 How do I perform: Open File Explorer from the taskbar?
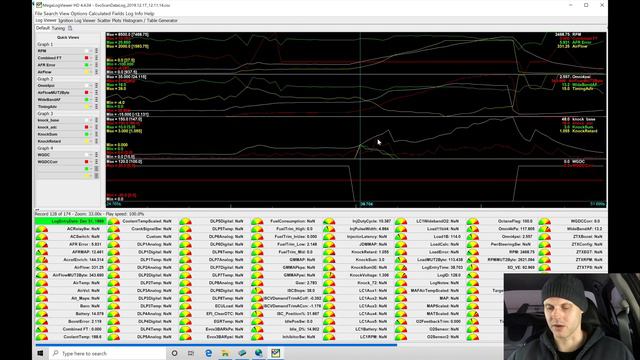(225, 353)
